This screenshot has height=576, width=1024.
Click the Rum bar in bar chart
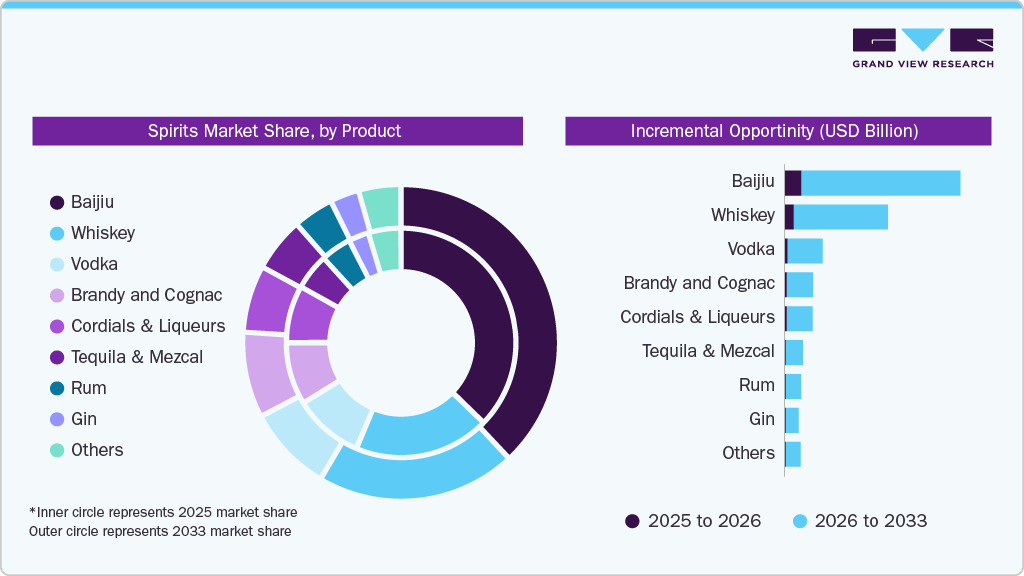[x=793, y=387]
